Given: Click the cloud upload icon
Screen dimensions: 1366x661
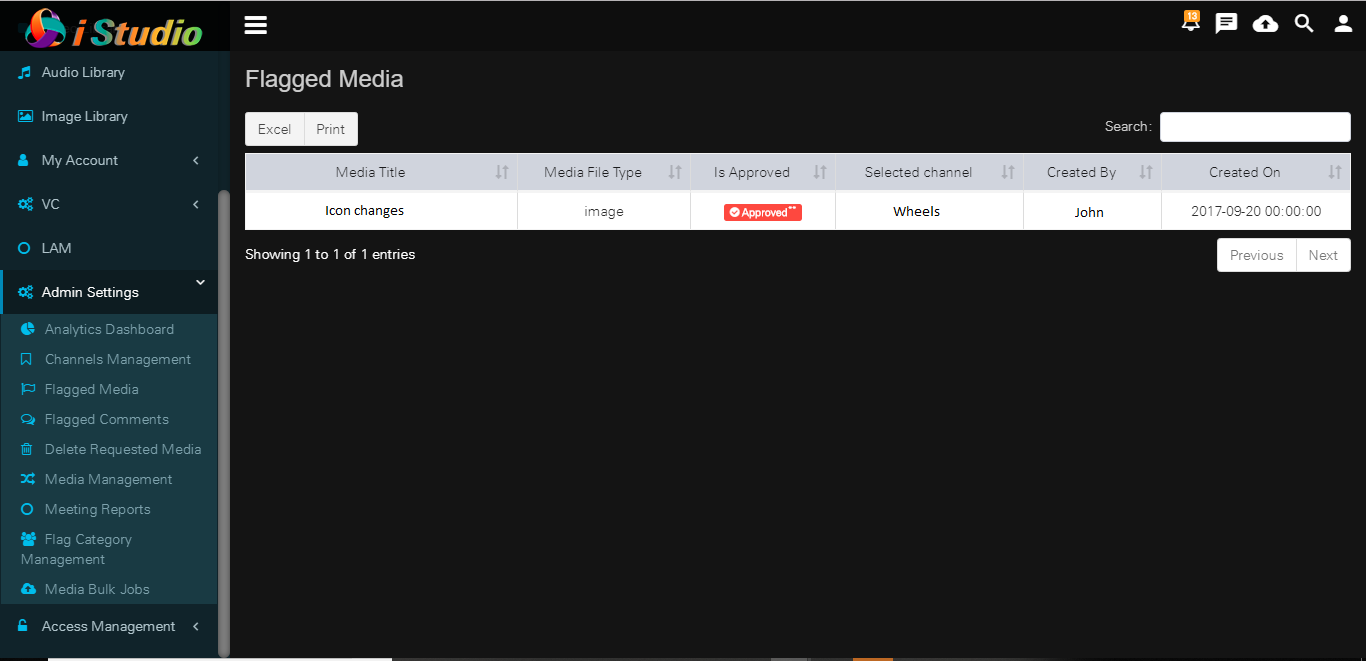Looking at the screenshot, I should pyautogui.click(x=1265, y=23).
